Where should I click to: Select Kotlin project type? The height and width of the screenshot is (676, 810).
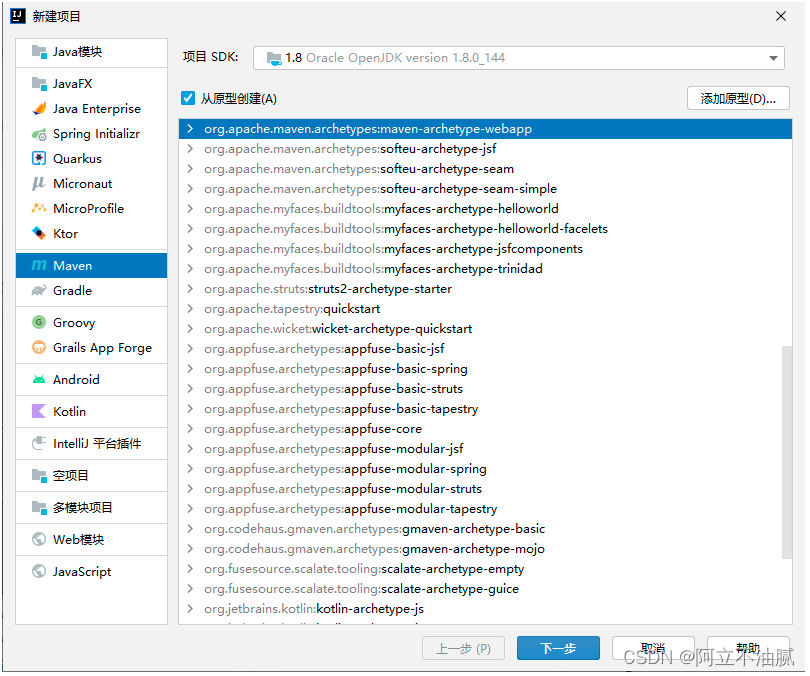[91, 412]
